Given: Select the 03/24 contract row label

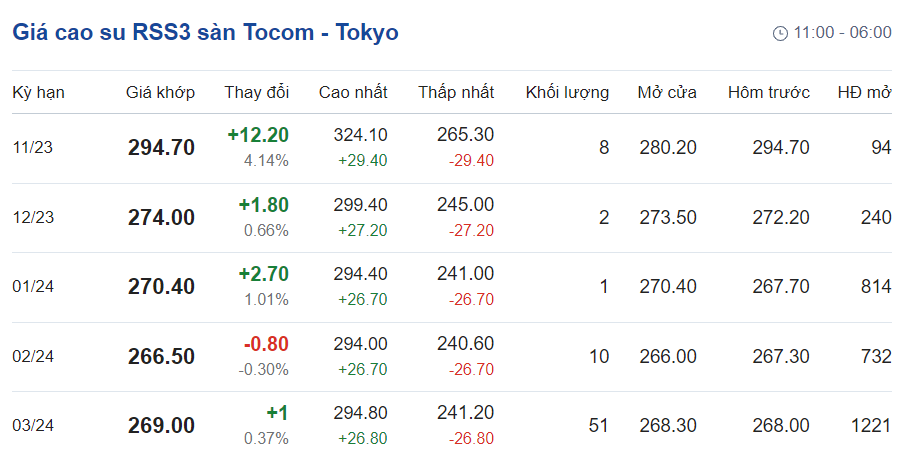Looking at the screenshot, I should point(32,426).
